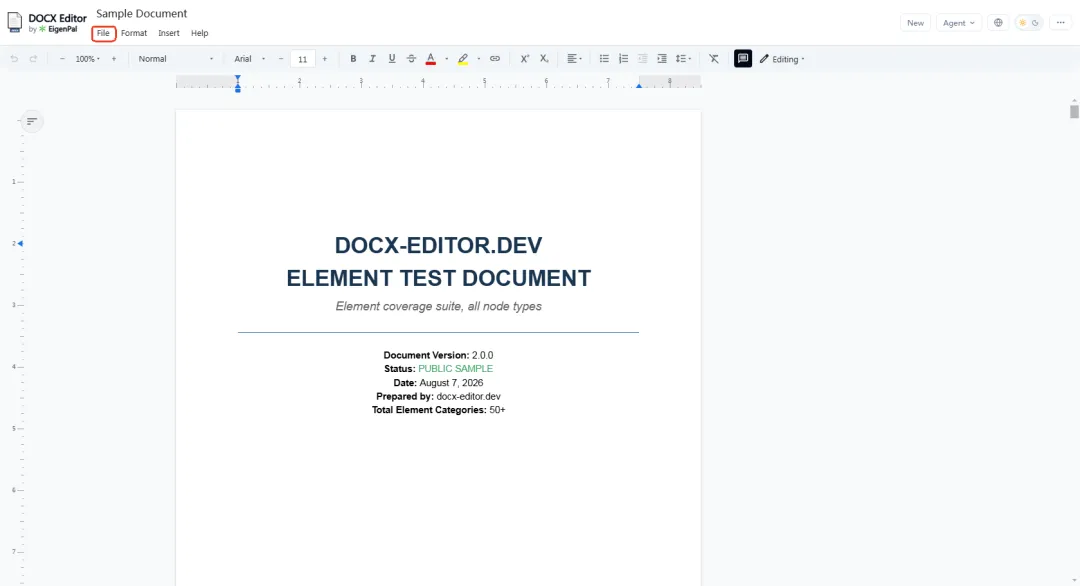Click the 'Prepared by:' label
Image resolution: width=1080 pixels, height=586 pixels.
pos(404,397)
